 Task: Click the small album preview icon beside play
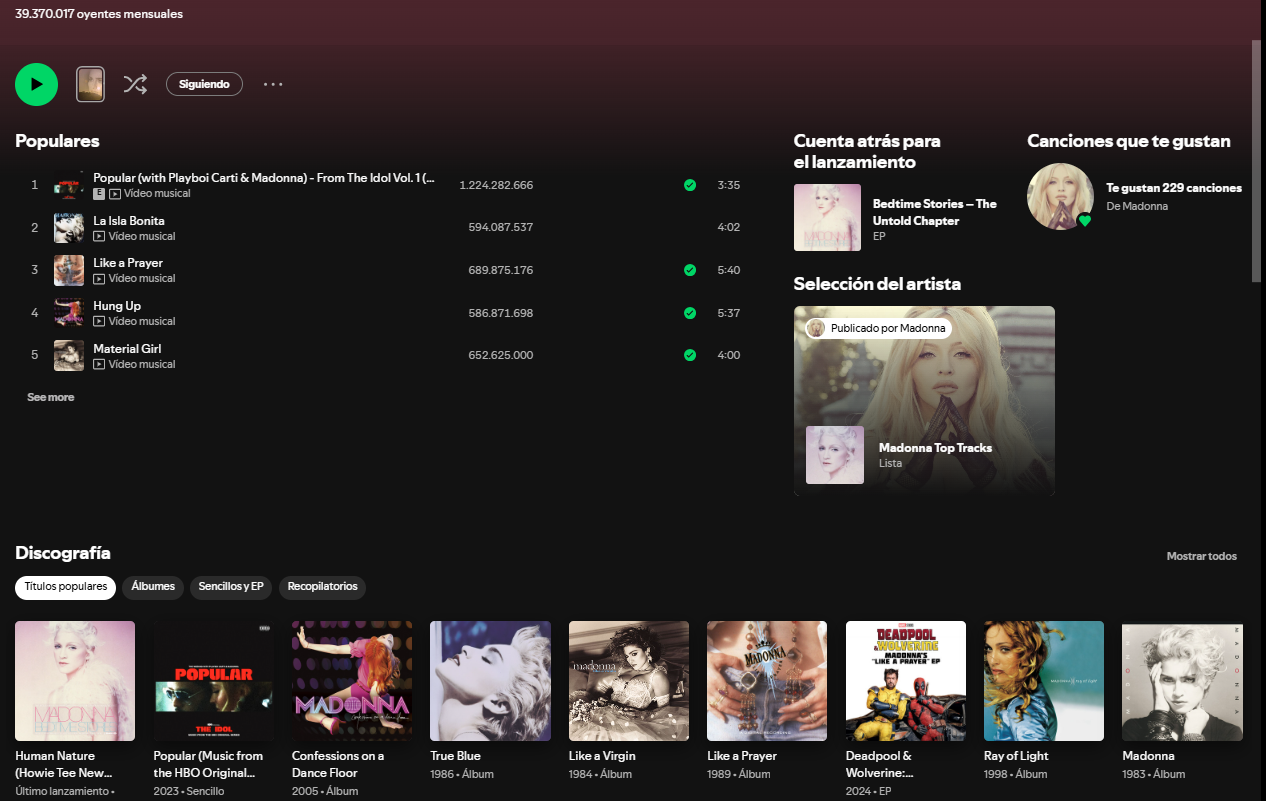click(90, 84)
